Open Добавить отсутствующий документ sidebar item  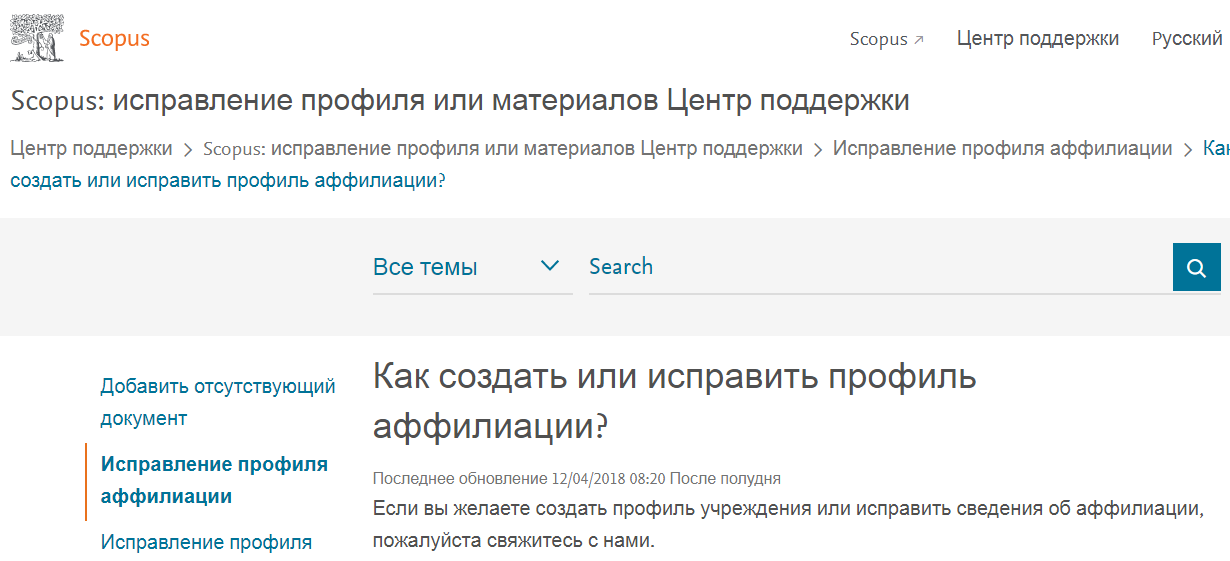pyautogui.click(x=218, y=402)
